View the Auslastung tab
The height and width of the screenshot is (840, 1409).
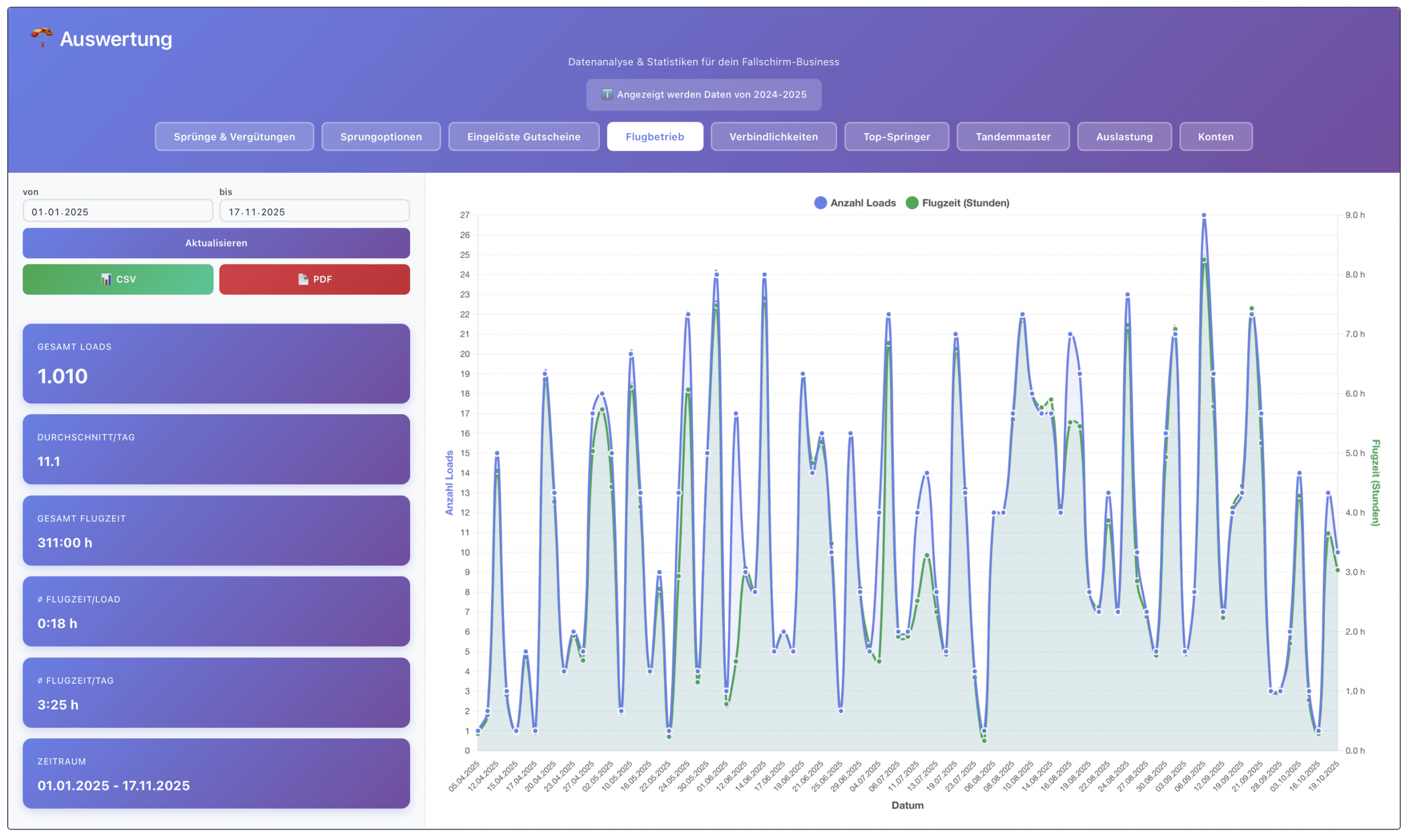click(x=1123, y=136)
